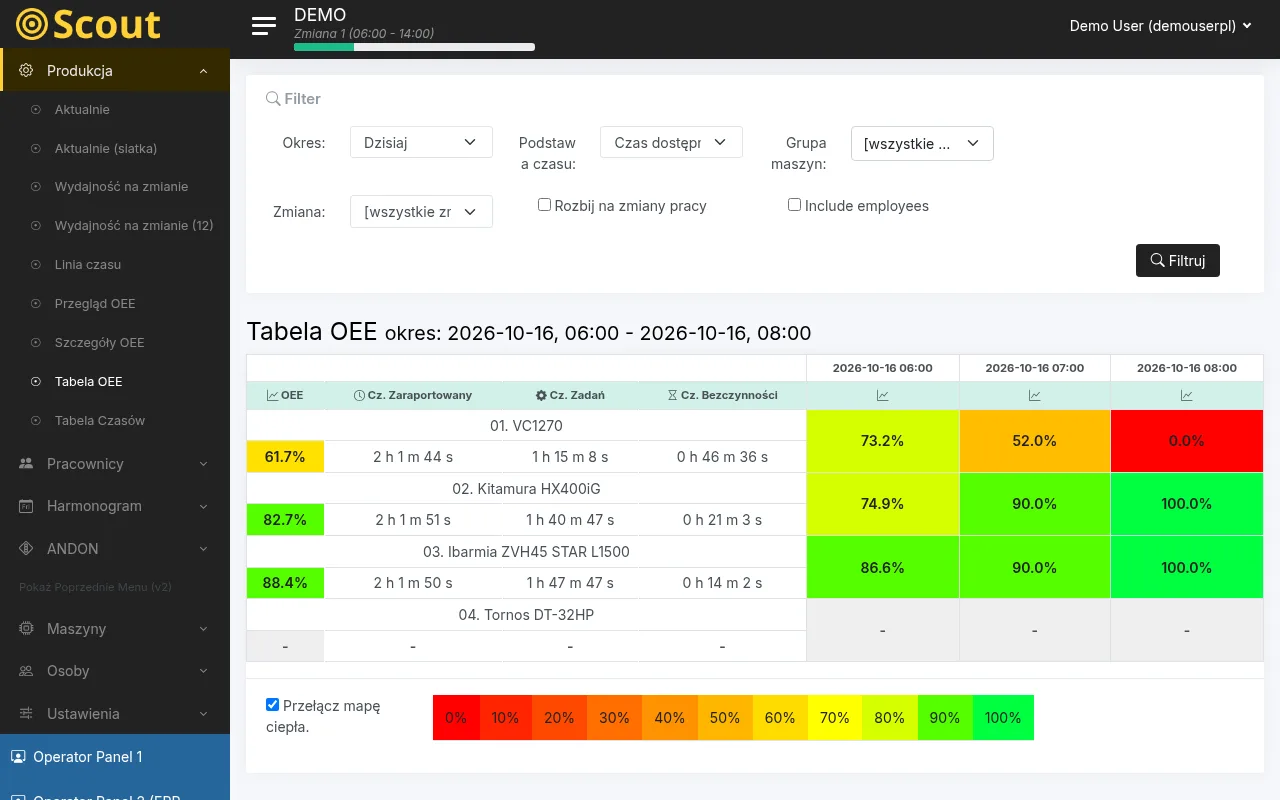The image size is (1280, 800).
Task: Click the Osoby people icon
Action: pos(26,671)
